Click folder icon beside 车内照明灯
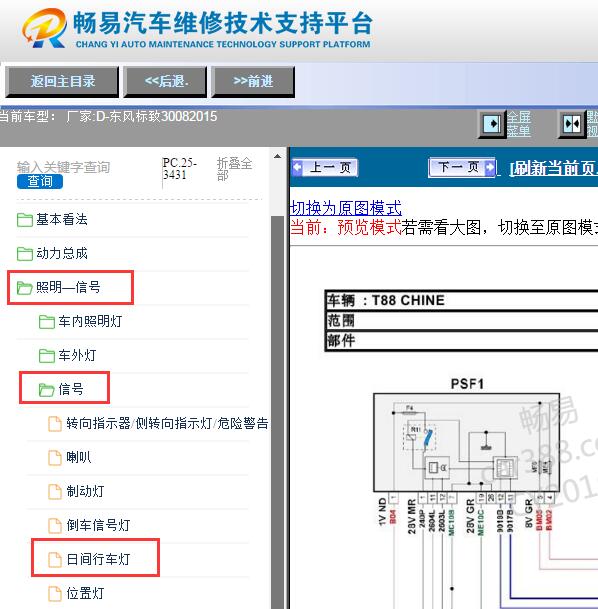The height and width of the screenshot is (609, 598). click(x=47, y=322)
